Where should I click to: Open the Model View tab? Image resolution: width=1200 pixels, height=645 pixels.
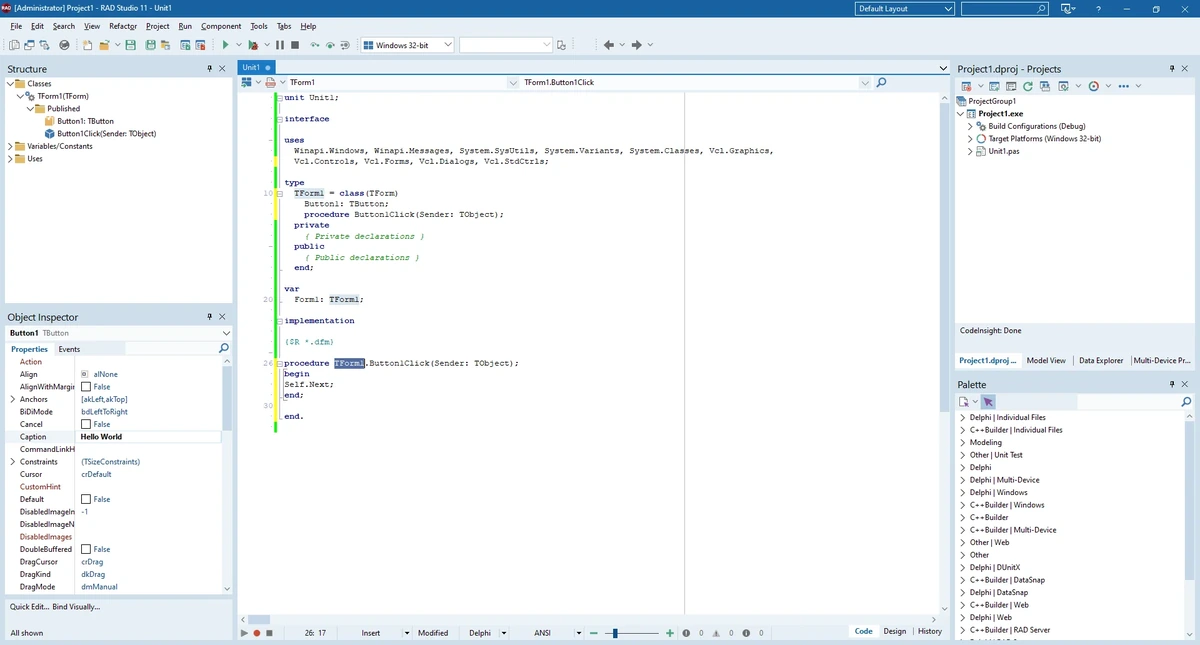(1046, 360)
